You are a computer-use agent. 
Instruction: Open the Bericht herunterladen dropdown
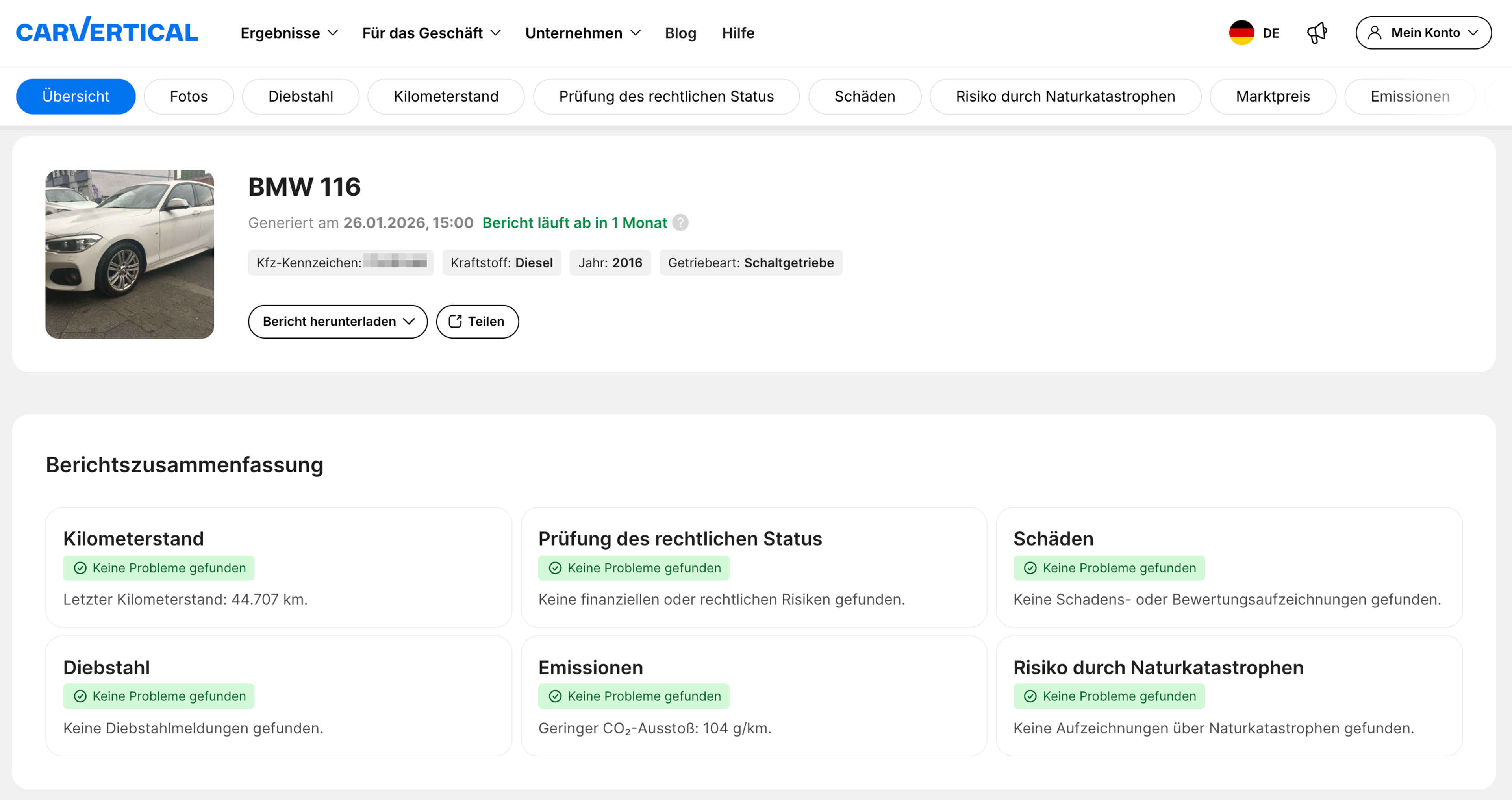(337, 322)
